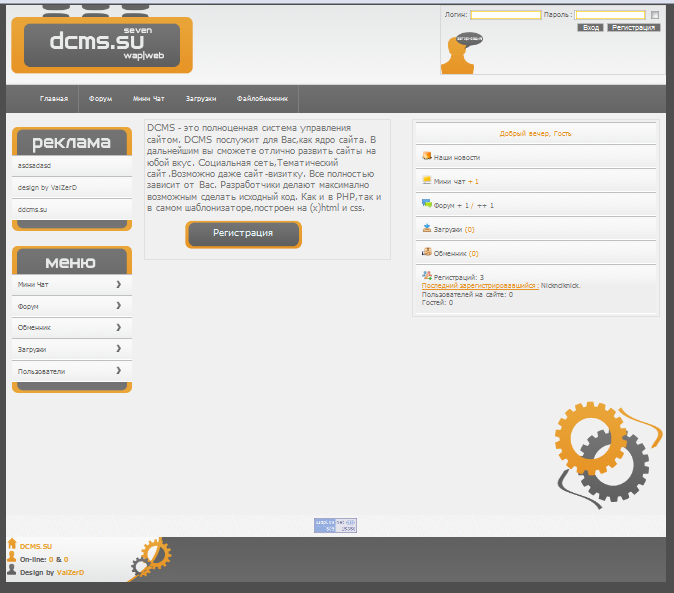Expand the Обменник arrow in the side menu
Screen dimensions: 674x593
119,327
